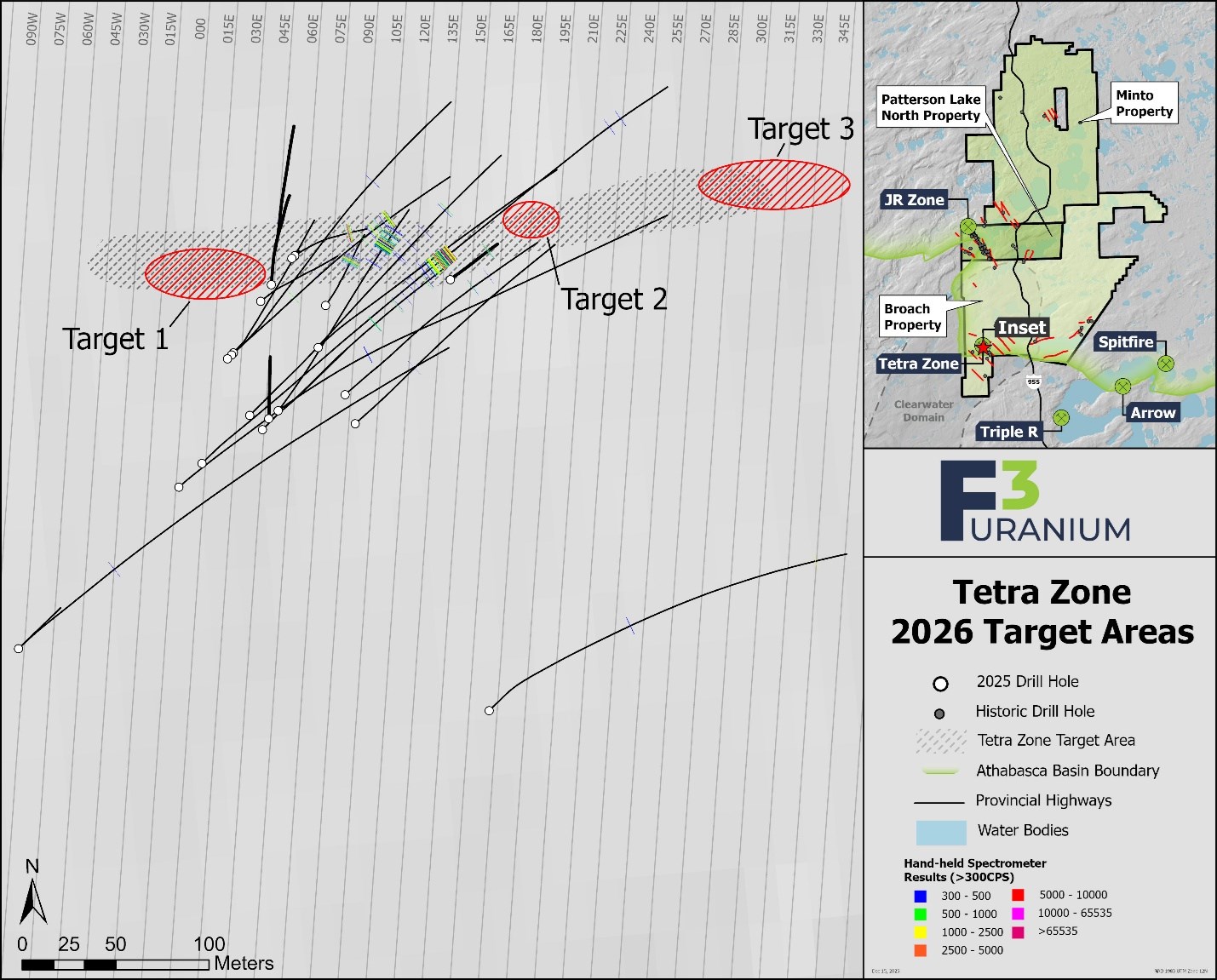
Task: Select the Triple R deposit marker
Action: [x=1060, y=418]
